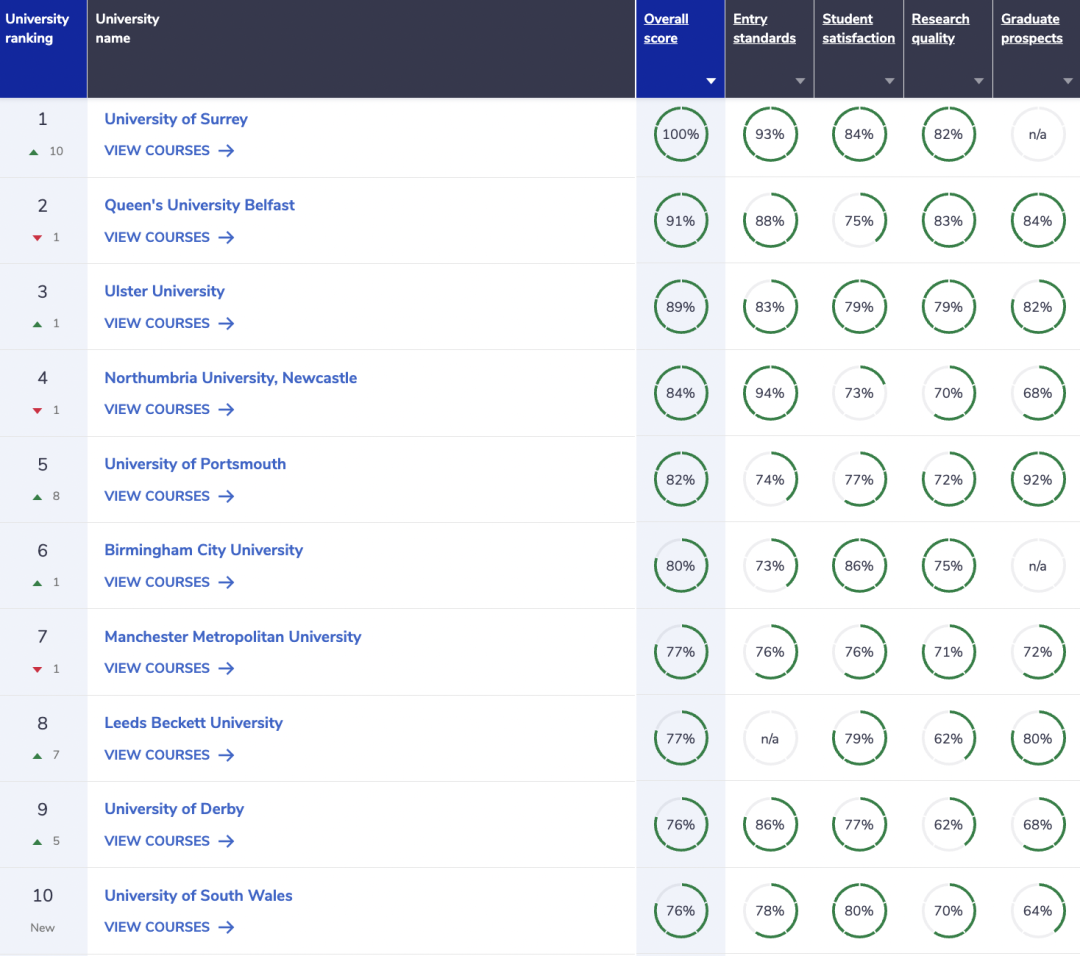Sort by Overall score using its dropdown arrow
The image size is (1080, 956).
coord(711,81)
